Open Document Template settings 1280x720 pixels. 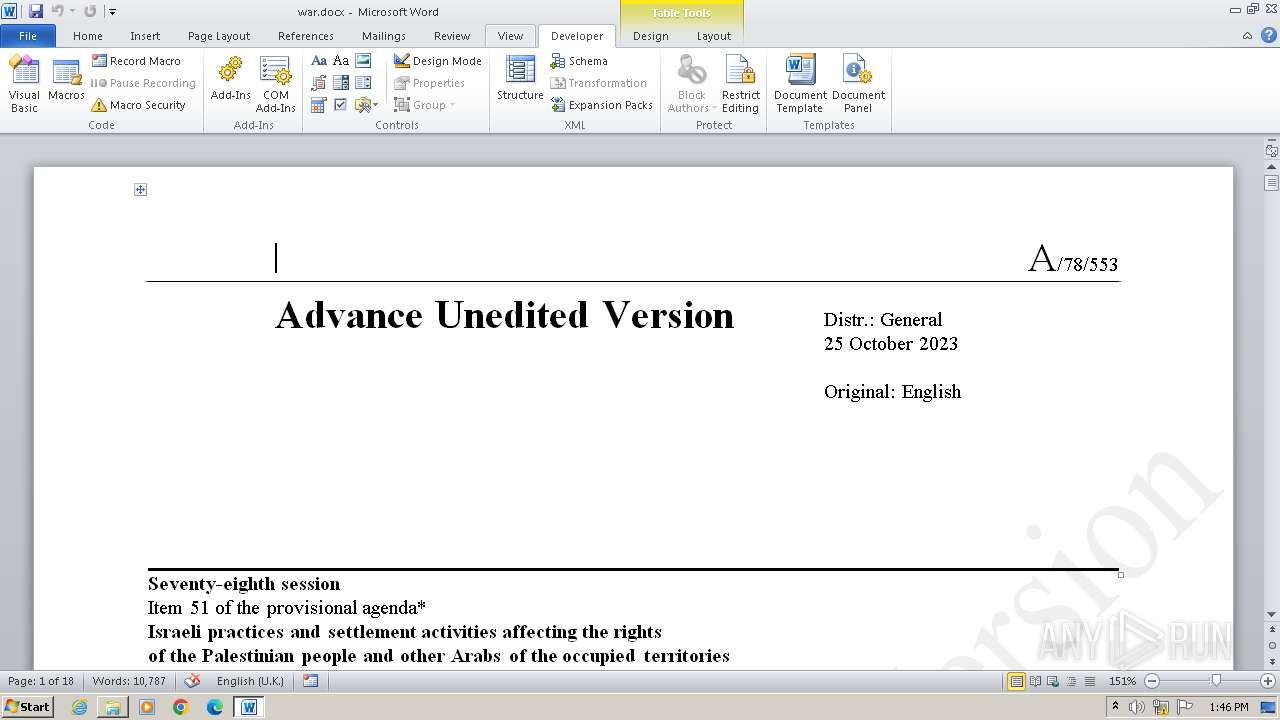[x=800, y=85]
